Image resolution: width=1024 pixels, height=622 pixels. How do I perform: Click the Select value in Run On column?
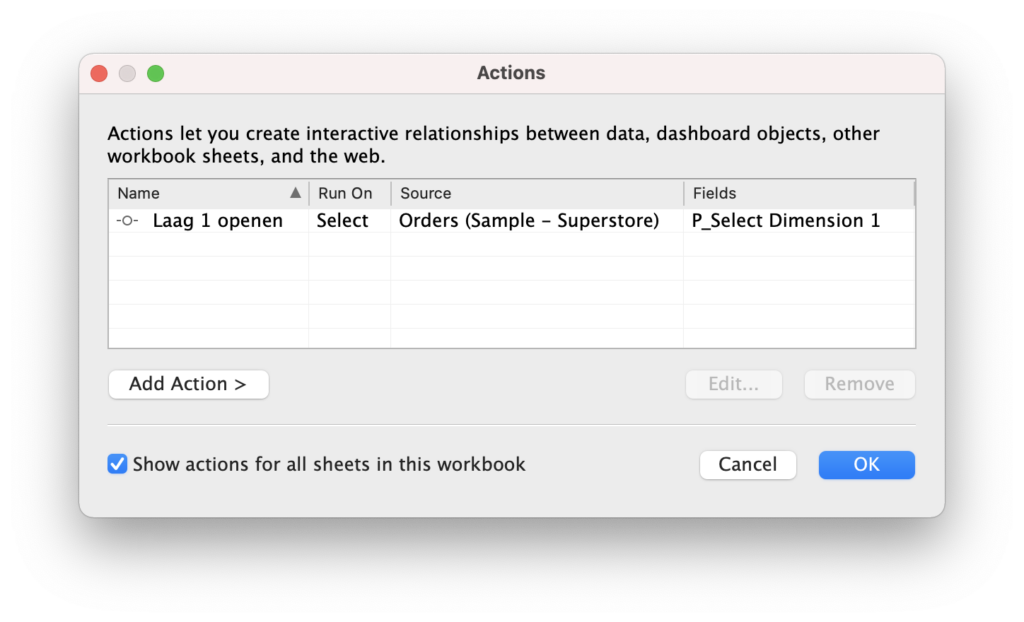pyautogui.click(x=343, y=221)
